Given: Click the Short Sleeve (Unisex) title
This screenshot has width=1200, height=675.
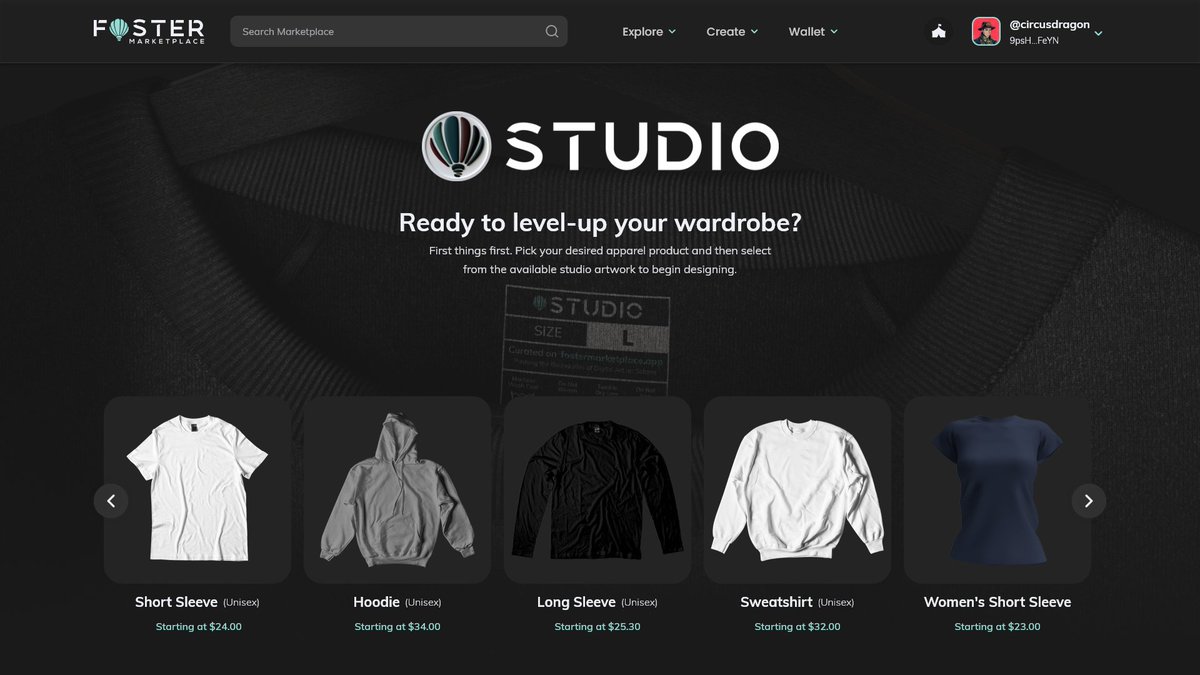Looking at the screenshot, I should [x=197, y=602].
